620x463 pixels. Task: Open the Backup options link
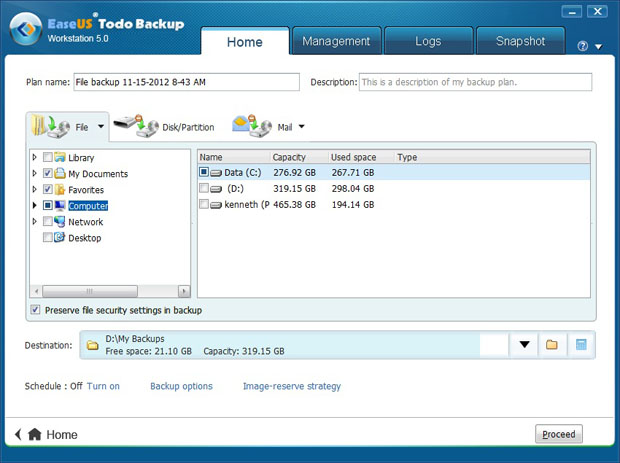coord(181,386)
